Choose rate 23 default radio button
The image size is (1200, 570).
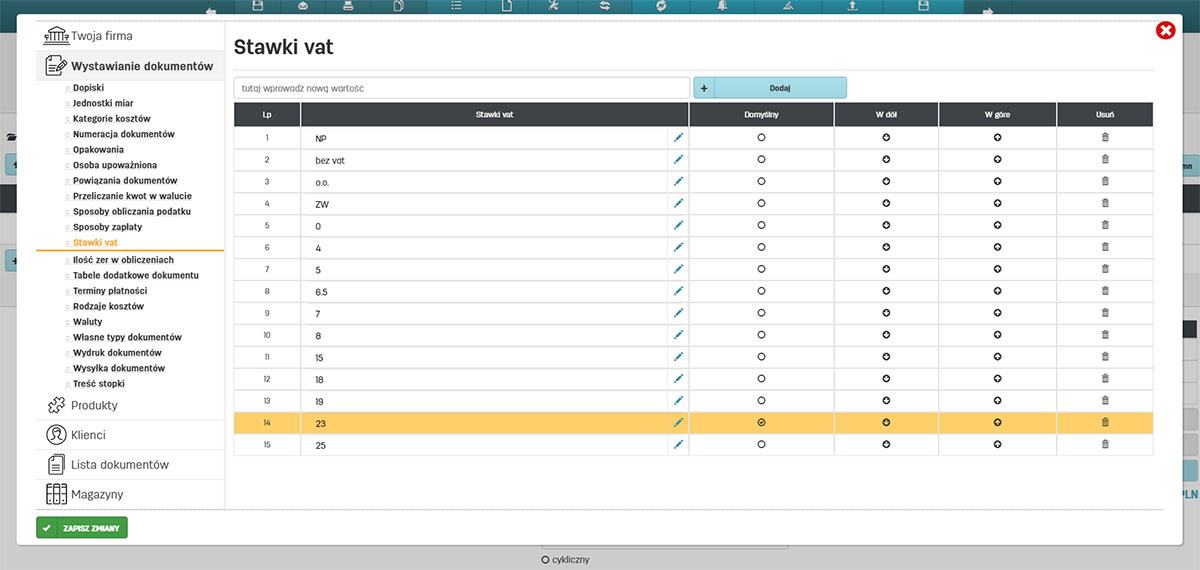coord(761,422)
